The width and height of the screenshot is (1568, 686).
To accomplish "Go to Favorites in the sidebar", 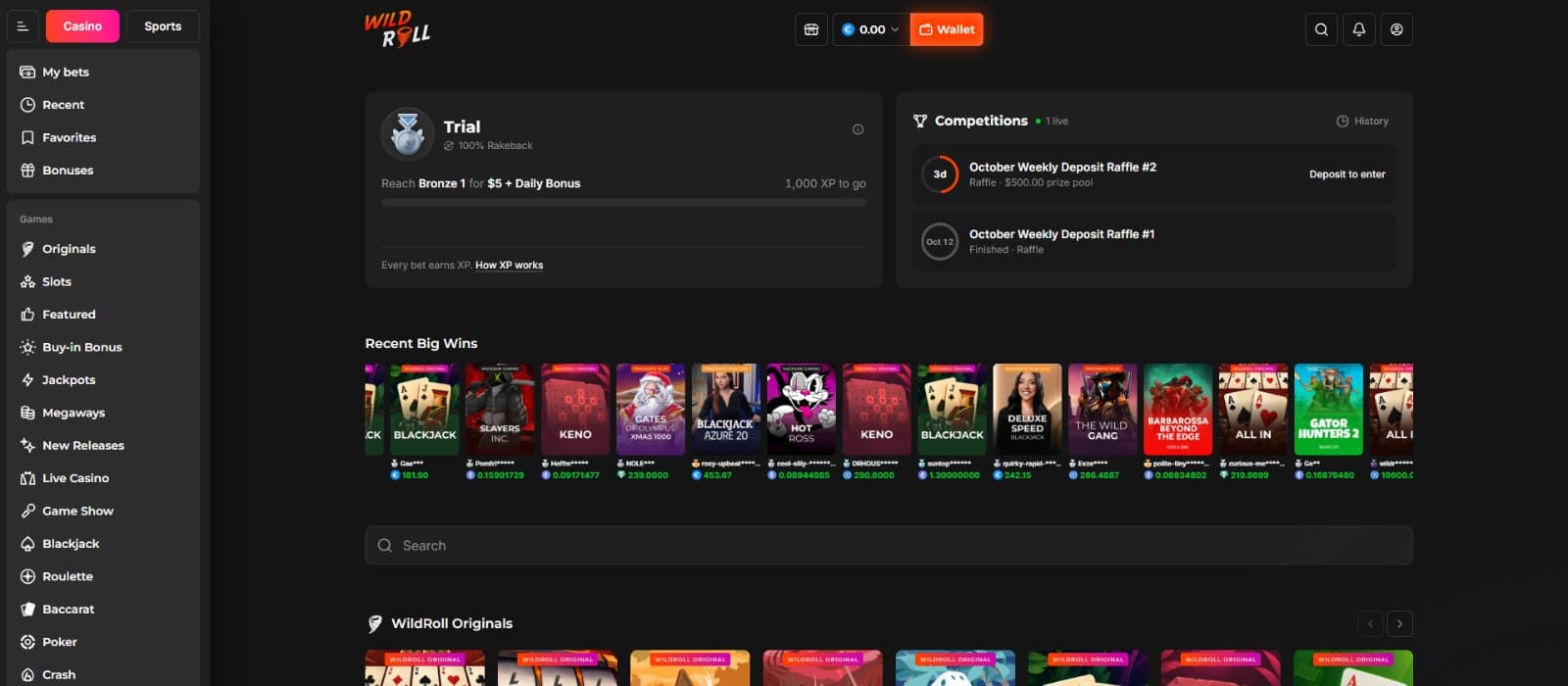I will 103,137.
